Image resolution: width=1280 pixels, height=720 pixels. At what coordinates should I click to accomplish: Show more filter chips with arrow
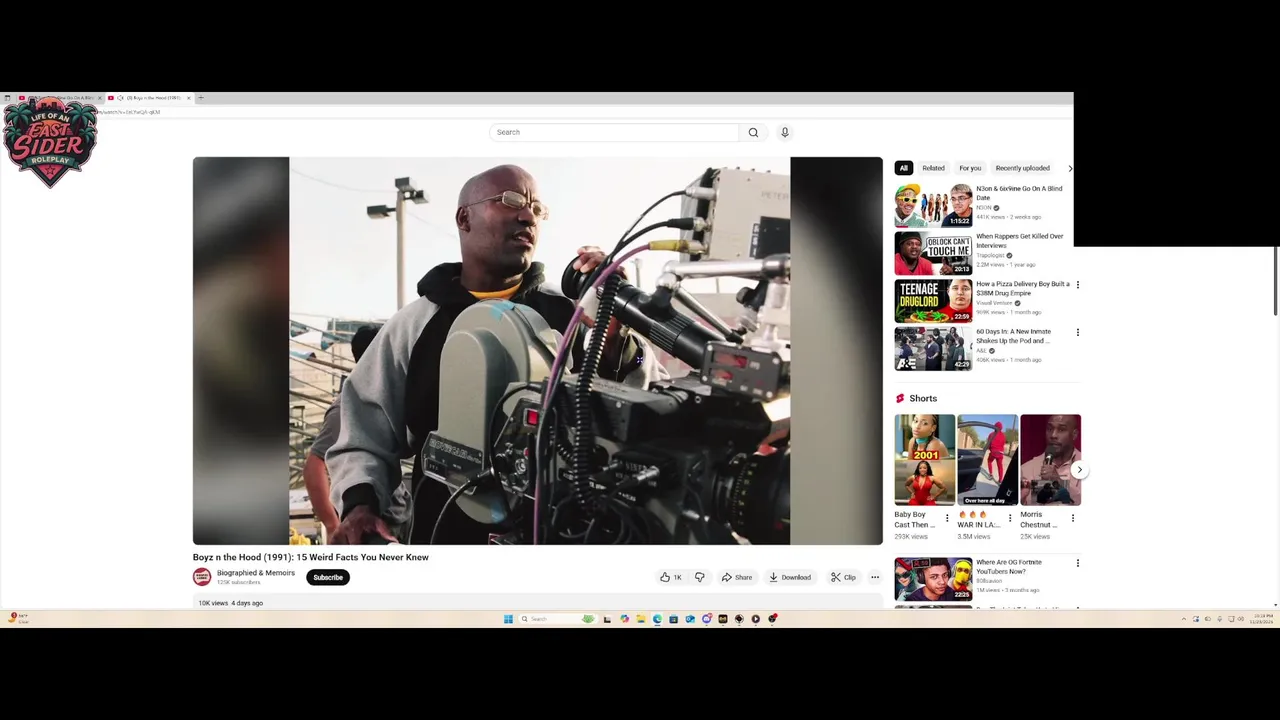[x=1070, y=168]
